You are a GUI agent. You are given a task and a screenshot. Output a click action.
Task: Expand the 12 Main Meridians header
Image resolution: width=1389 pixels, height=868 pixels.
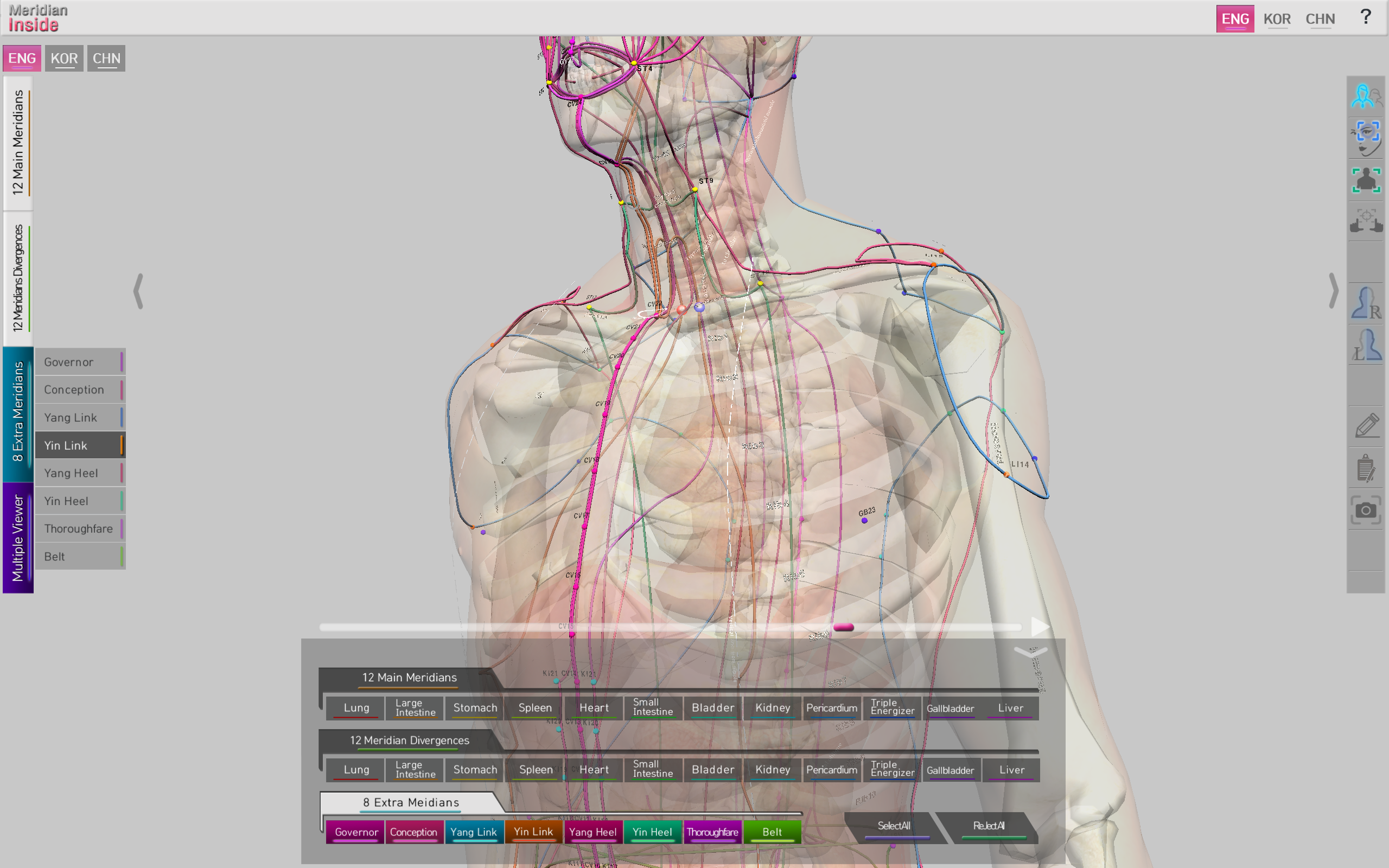pos(409,678)
